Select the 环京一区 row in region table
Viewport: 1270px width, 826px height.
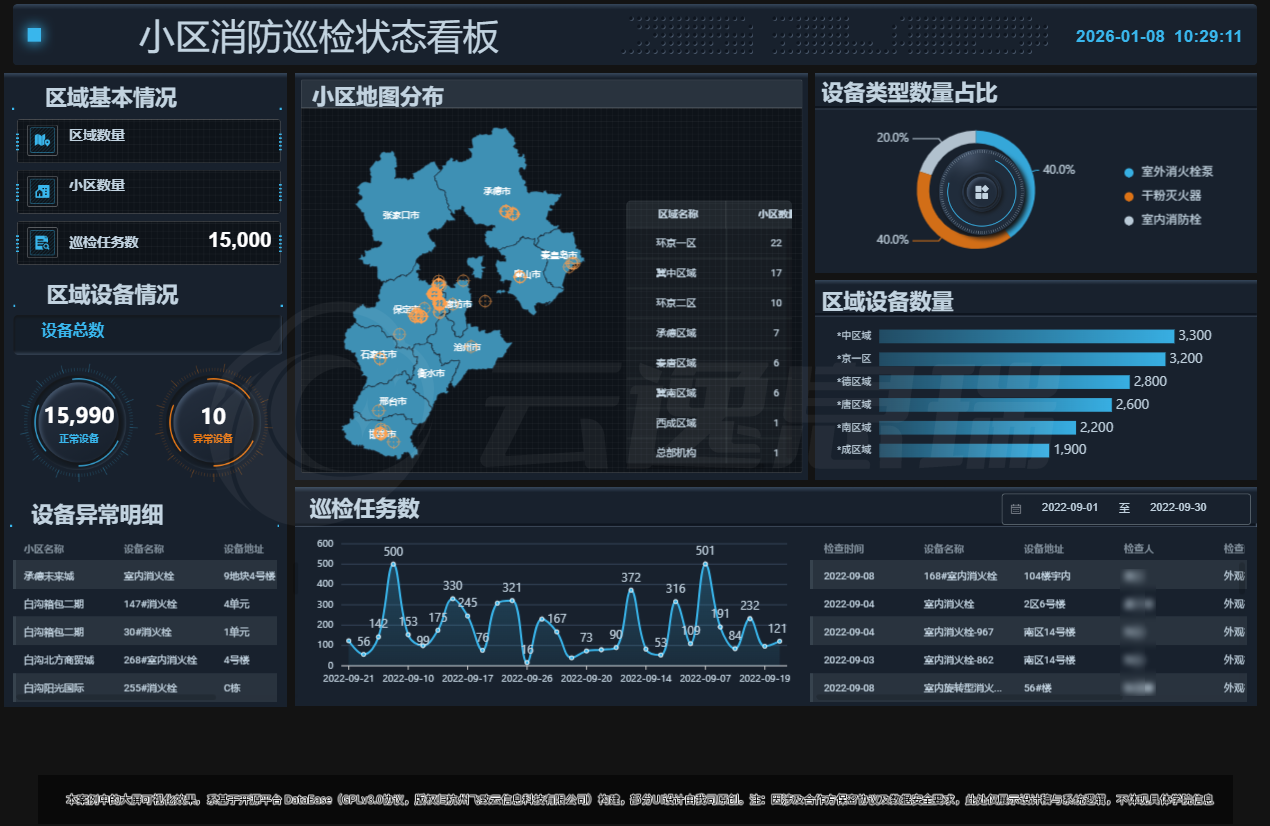[x=709, y=243]
